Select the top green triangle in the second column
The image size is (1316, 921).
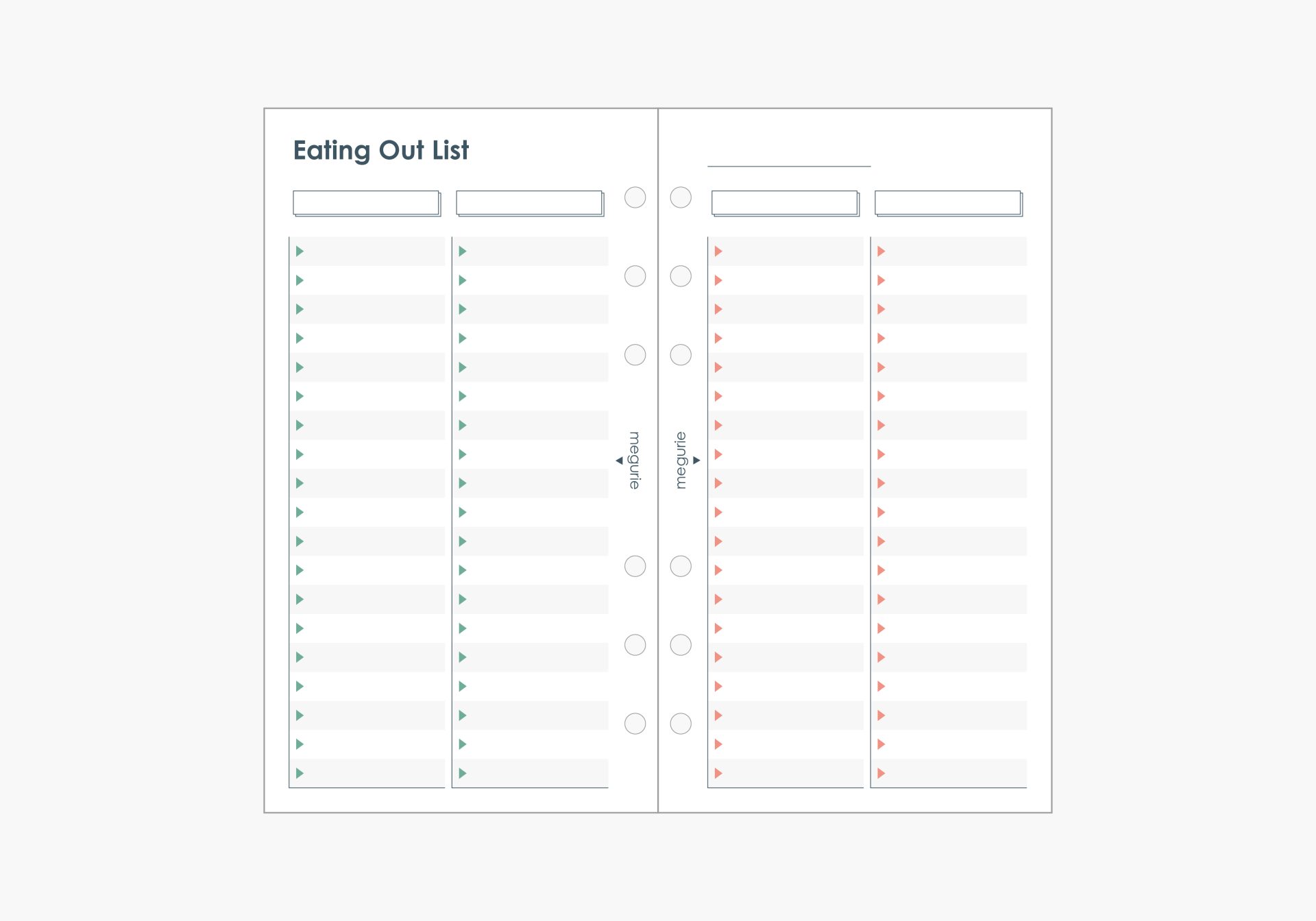[463, 251]
